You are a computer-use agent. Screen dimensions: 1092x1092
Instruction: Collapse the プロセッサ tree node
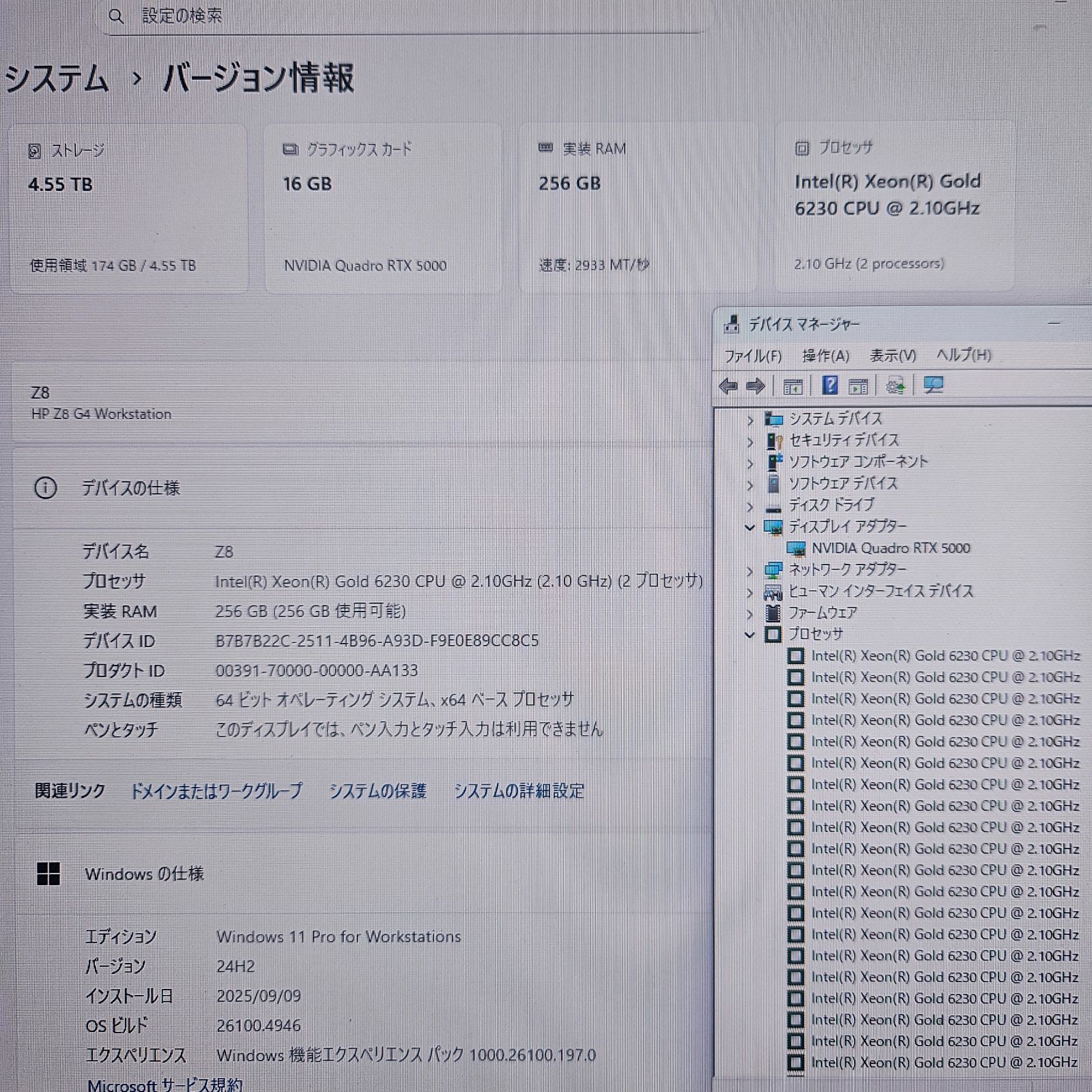point(750,635)
